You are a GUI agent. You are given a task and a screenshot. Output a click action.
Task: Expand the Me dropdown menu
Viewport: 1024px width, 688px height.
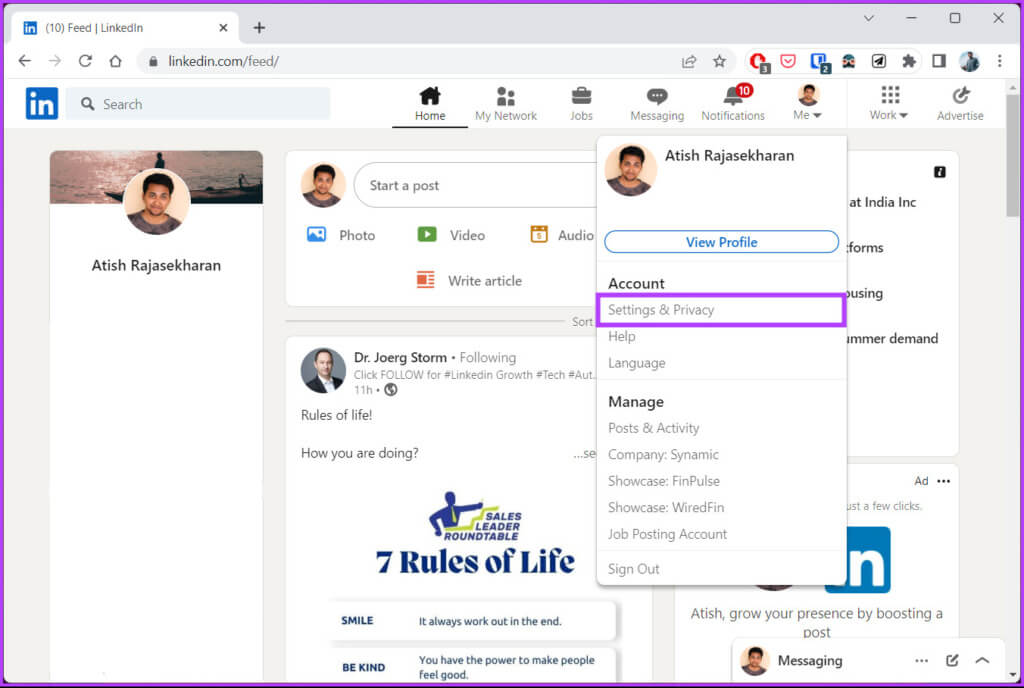808,104
